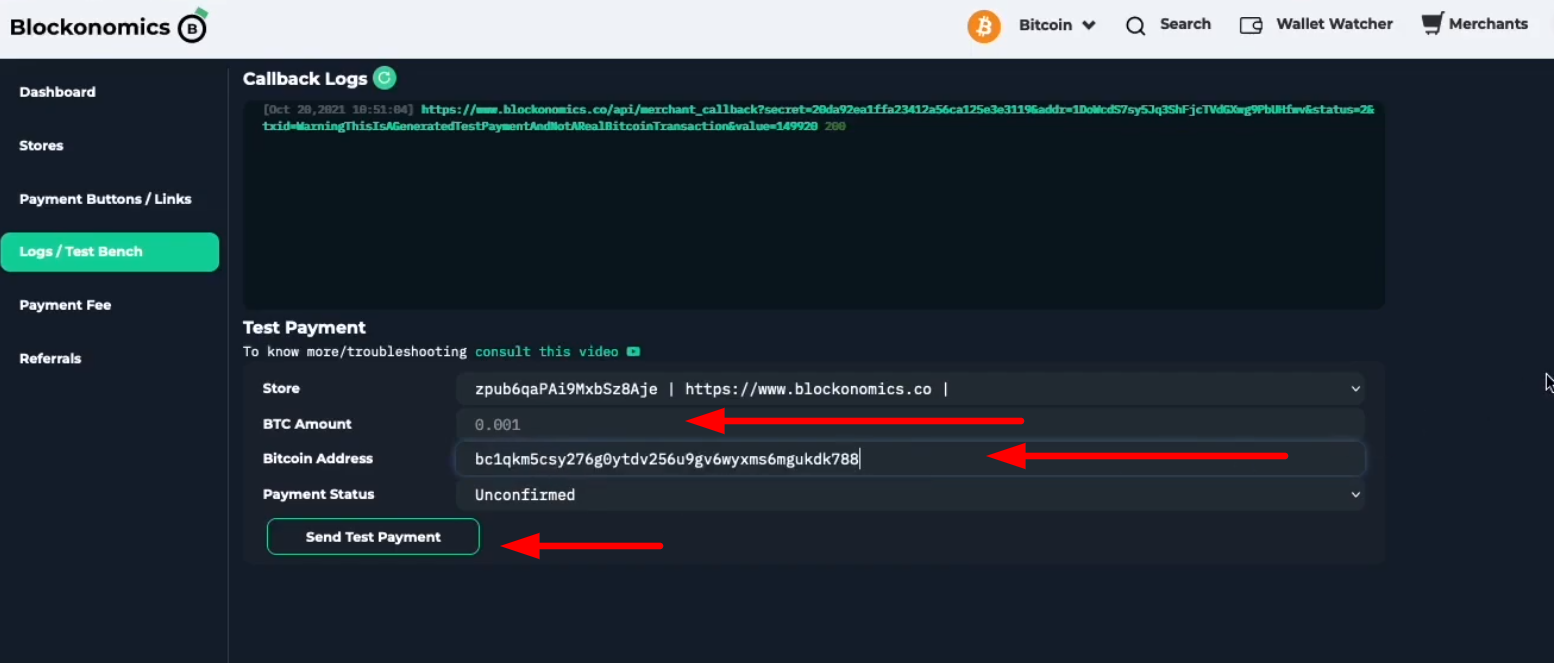Click the log timestamp Oct 20, 2021

click(338, 110)
